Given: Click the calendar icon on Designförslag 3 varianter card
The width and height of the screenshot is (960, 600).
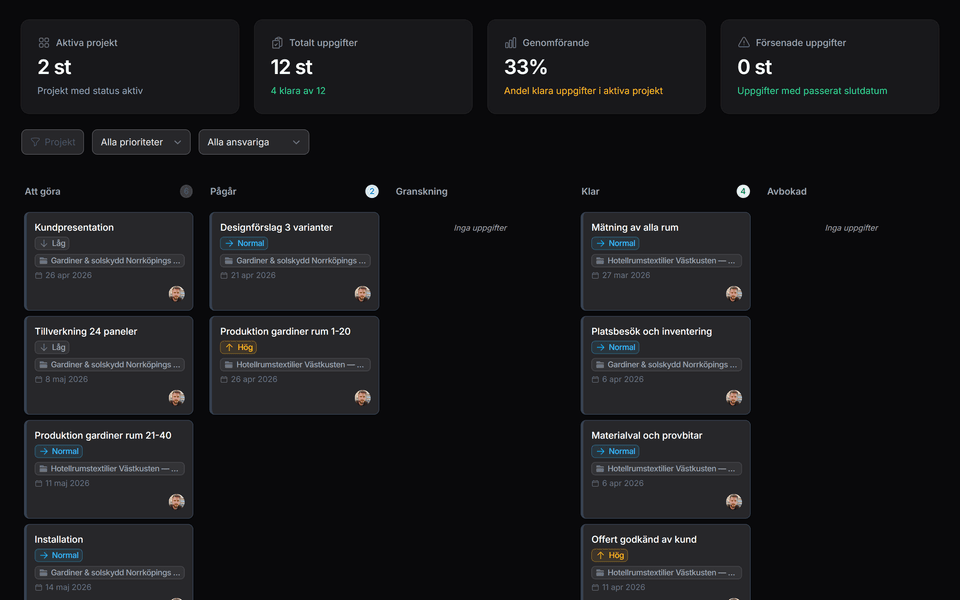Looking at the screenshot, I should tap(222, 275).
